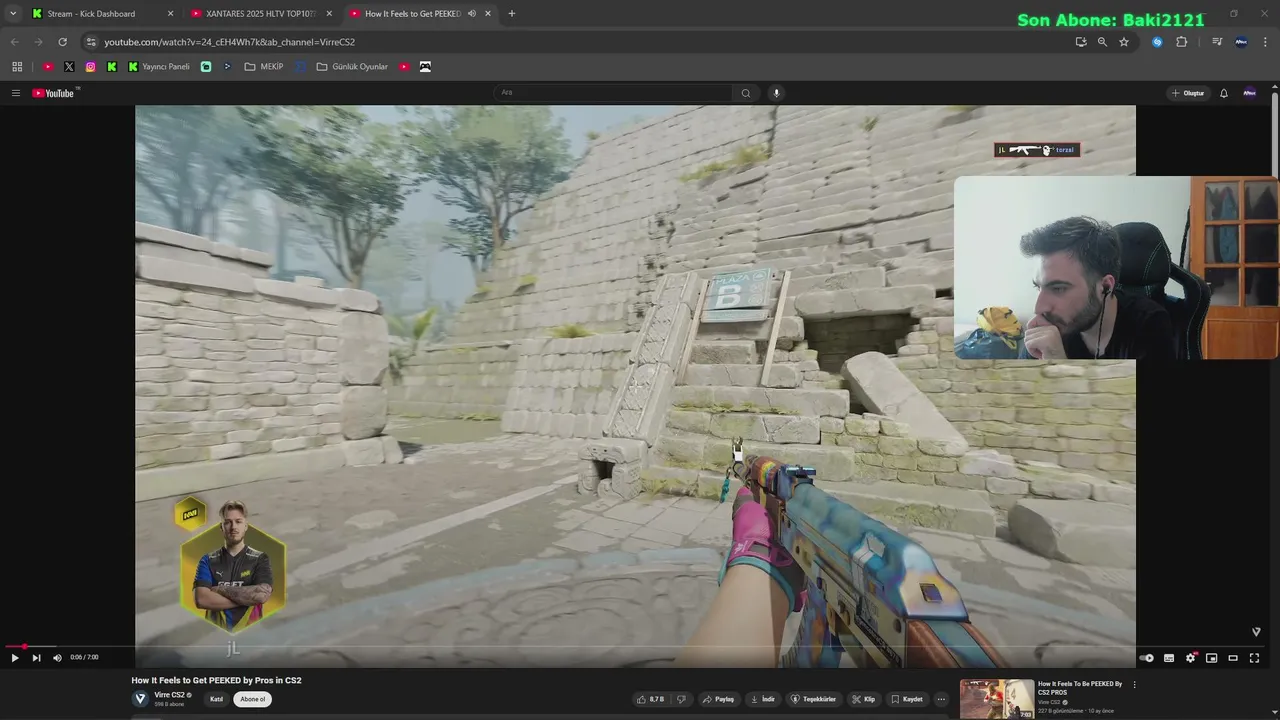Open the YouTube guide hamburger menu
1280x720 pixels.
coord(16,93)
